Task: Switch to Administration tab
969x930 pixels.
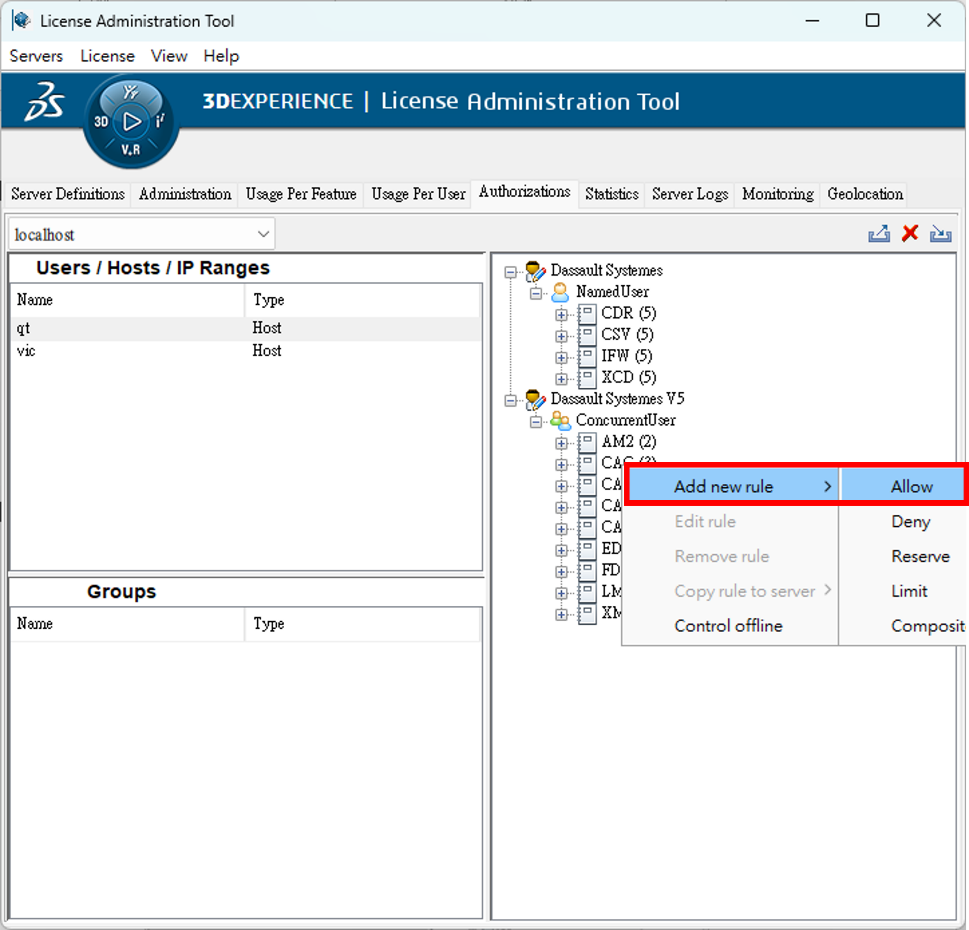Action: click(x=185, y=194)
